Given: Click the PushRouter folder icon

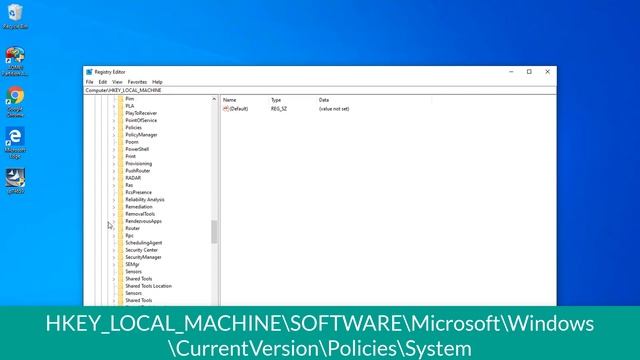Looking at the screenshot, I should pyautogui.click(x=120, y=171).
